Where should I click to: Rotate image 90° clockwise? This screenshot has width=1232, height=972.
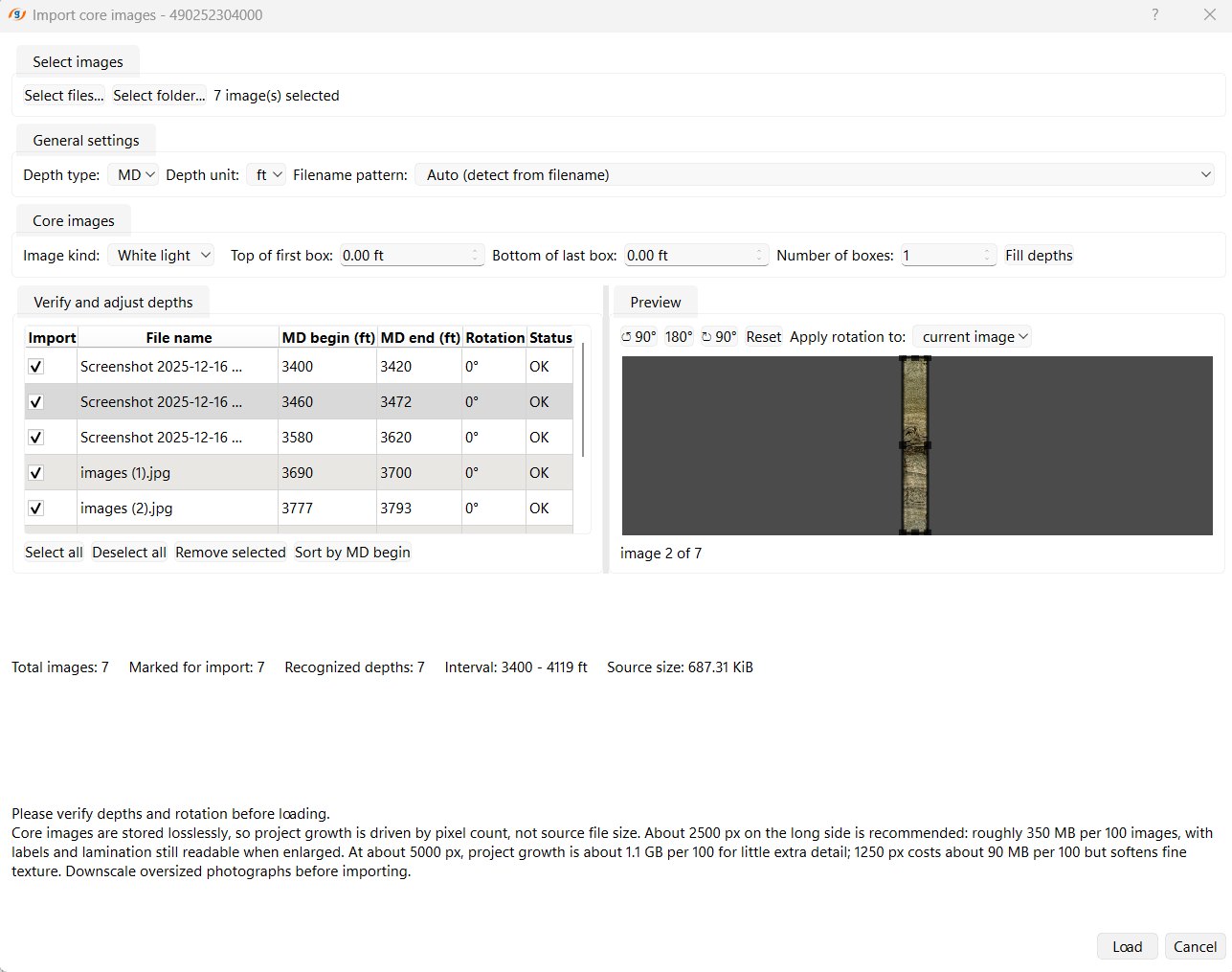click(719, 337)
